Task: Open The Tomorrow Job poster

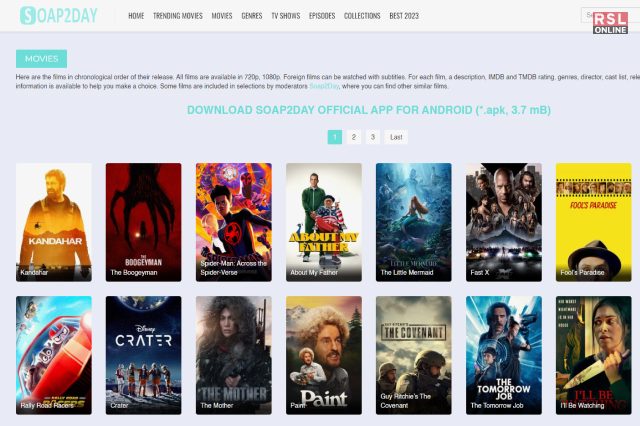Action: click(x=504, y=355)
